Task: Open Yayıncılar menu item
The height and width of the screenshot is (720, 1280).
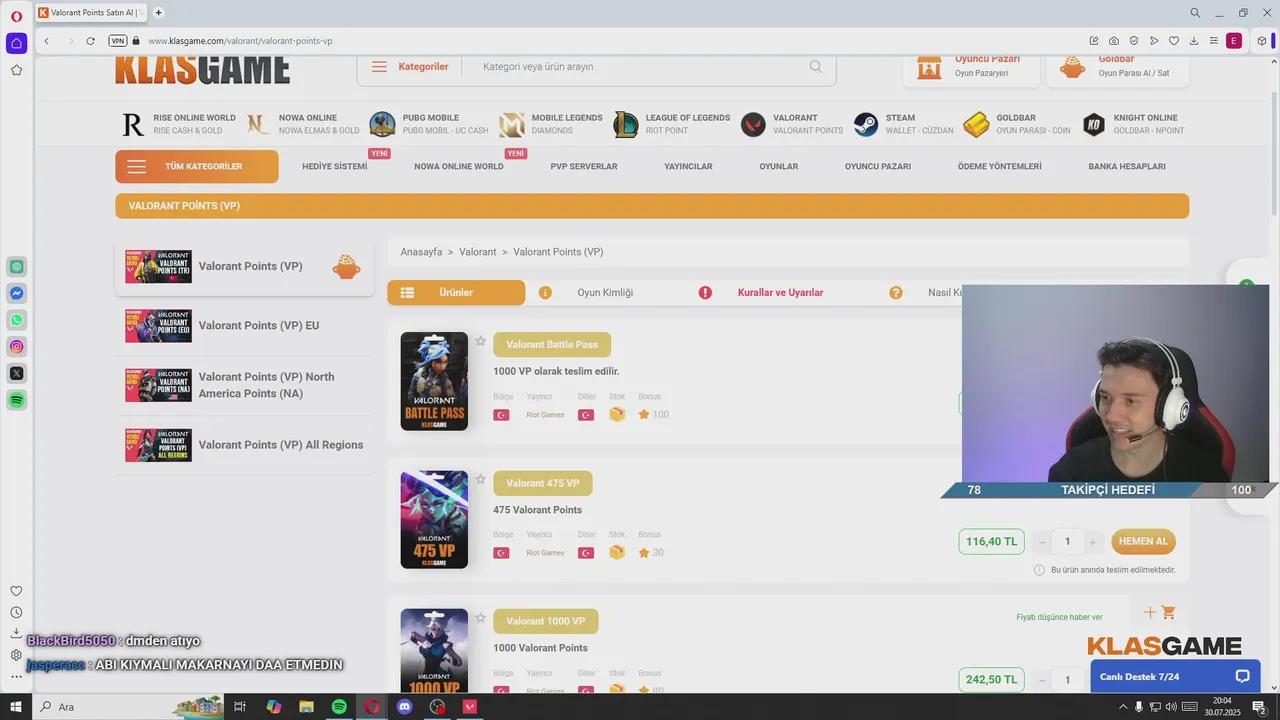Action: click(x=688, y=167)
